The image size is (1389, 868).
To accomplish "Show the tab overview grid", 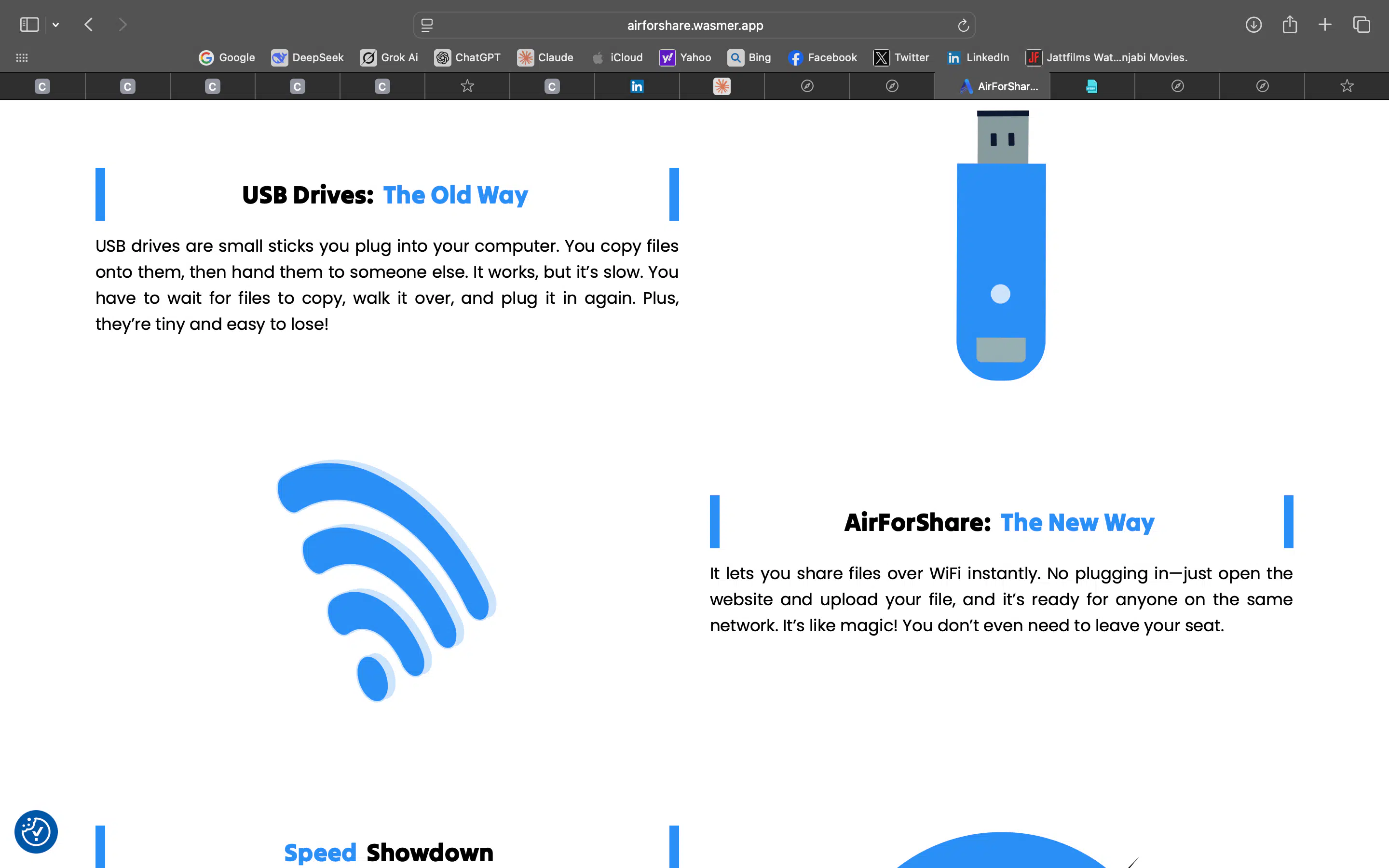I will (1362, 25).
